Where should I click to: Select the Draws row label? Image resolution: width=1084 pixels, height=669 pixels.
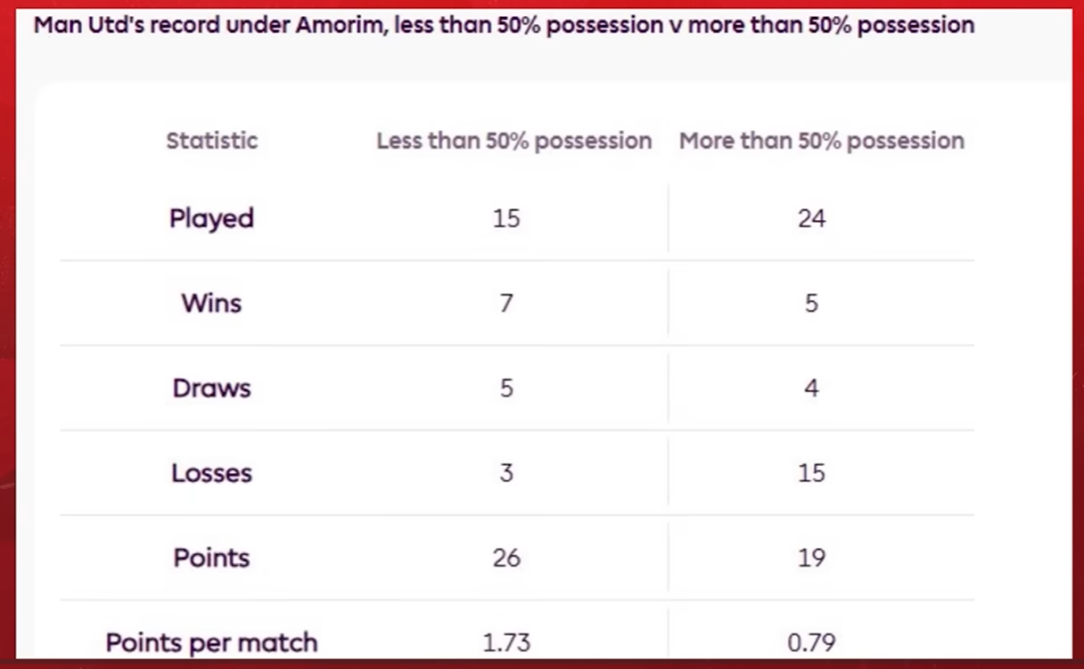point(212,388)
